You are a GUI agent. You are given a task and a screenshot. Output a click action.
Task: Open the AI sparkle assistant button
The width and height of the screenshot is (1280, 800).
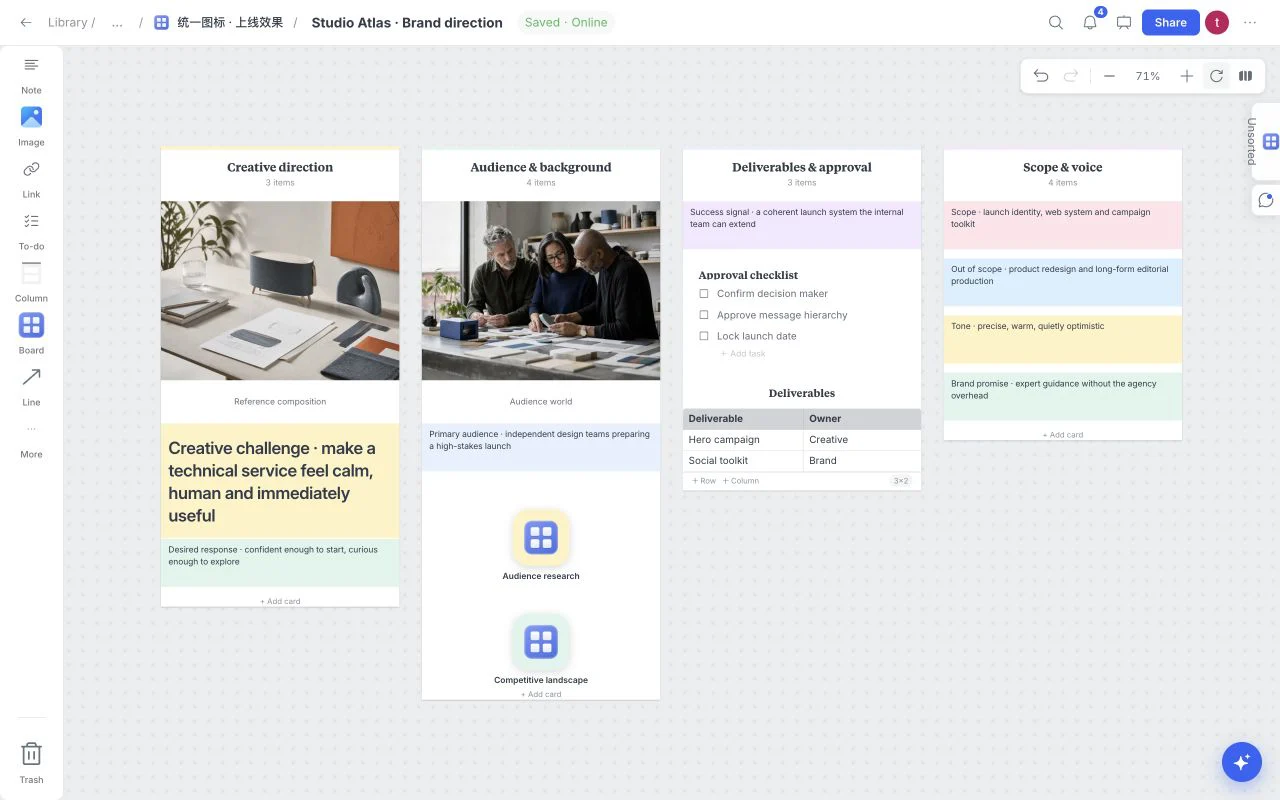[x=1242, y=762]
